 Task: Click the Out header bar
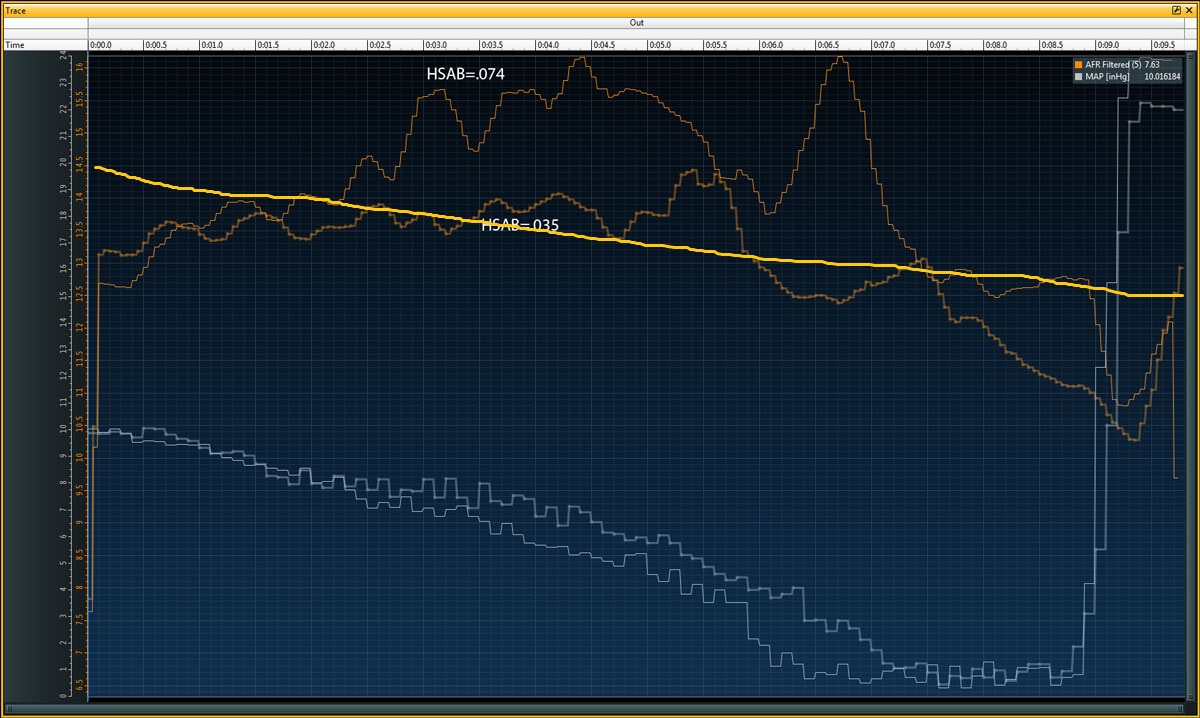(637, 22)
